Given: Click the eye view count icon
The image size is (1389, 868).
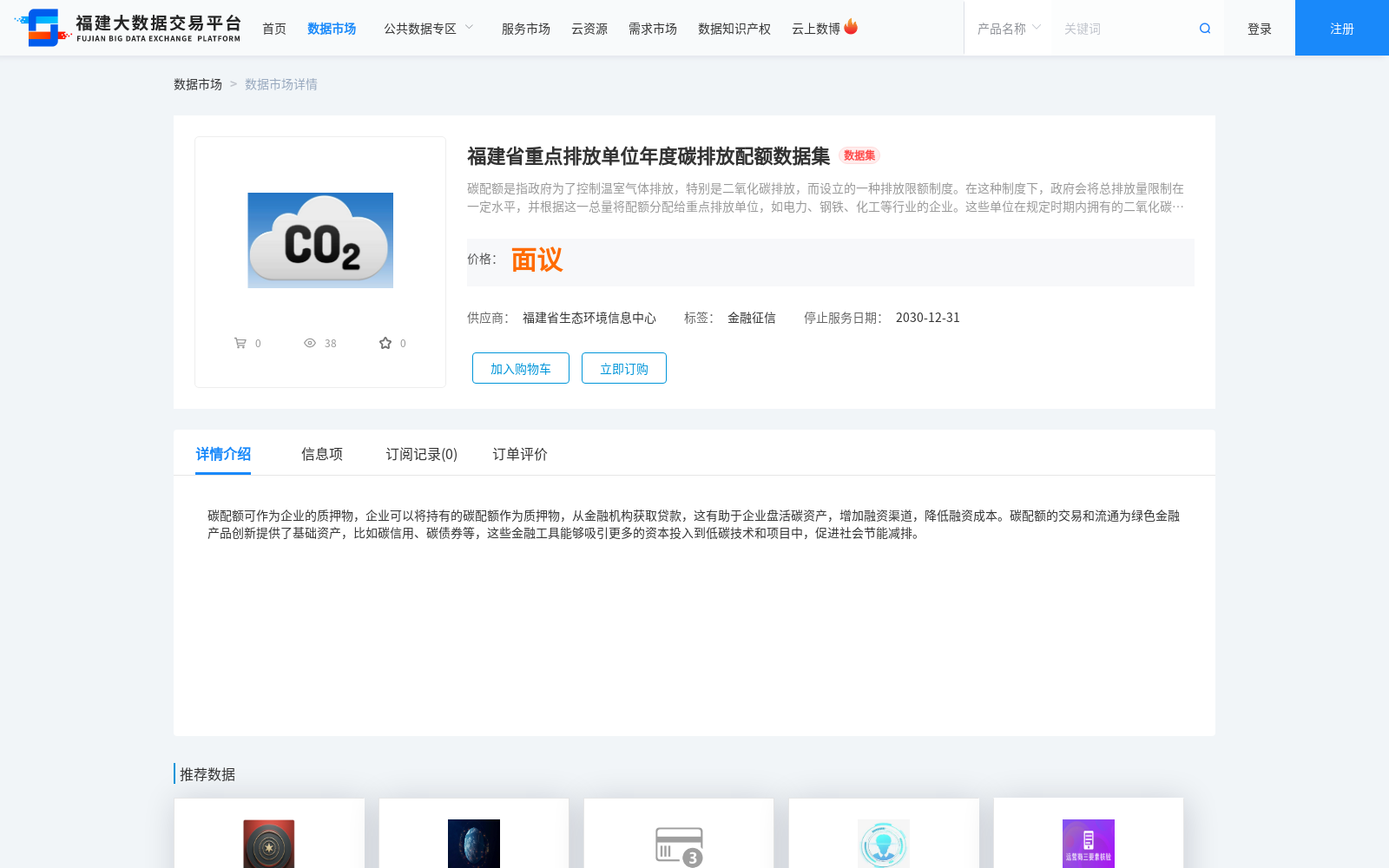Looking at the screenshot, I should pos(310,343).
